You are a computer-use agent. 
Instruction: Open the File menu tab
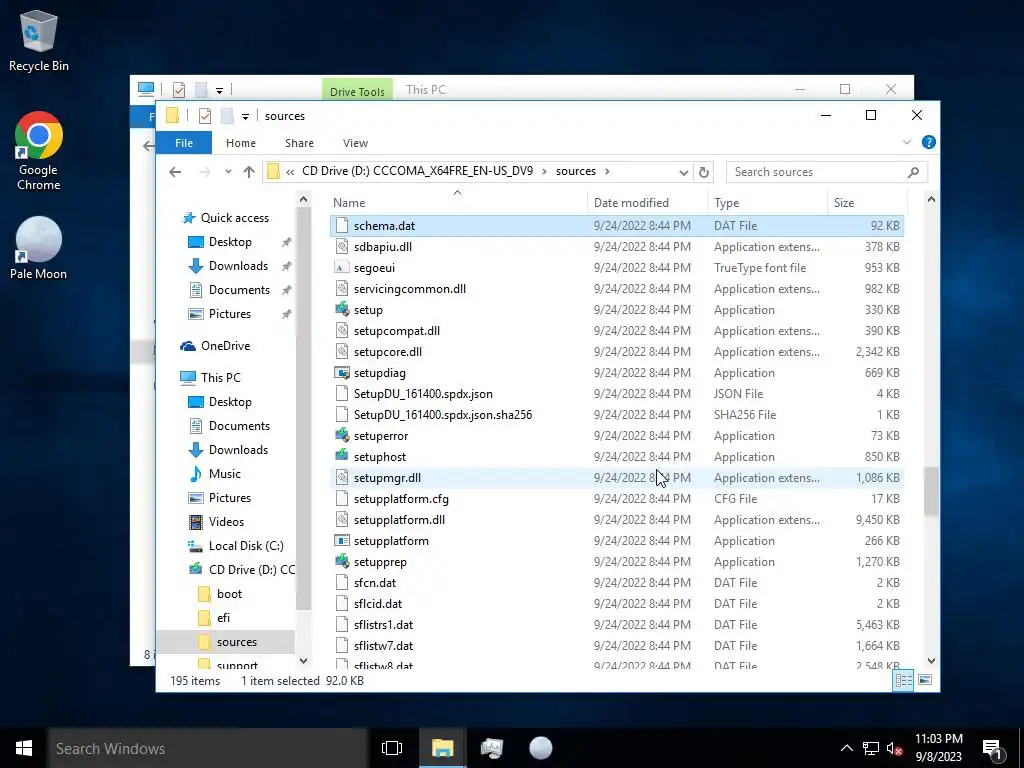[x=184, y=143]
